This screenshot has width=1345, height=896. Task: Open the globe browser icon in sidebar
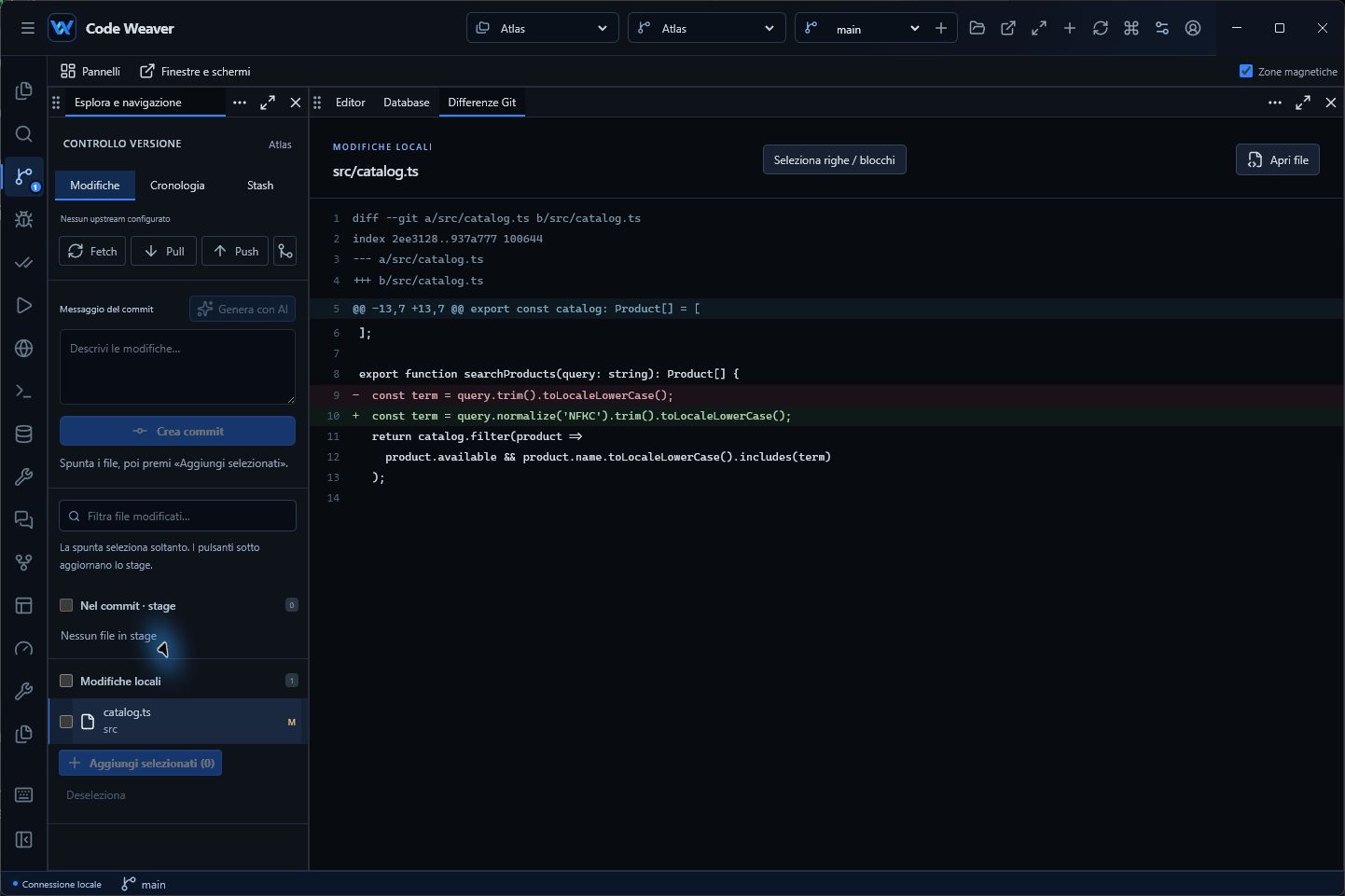[x=24, y=348]
